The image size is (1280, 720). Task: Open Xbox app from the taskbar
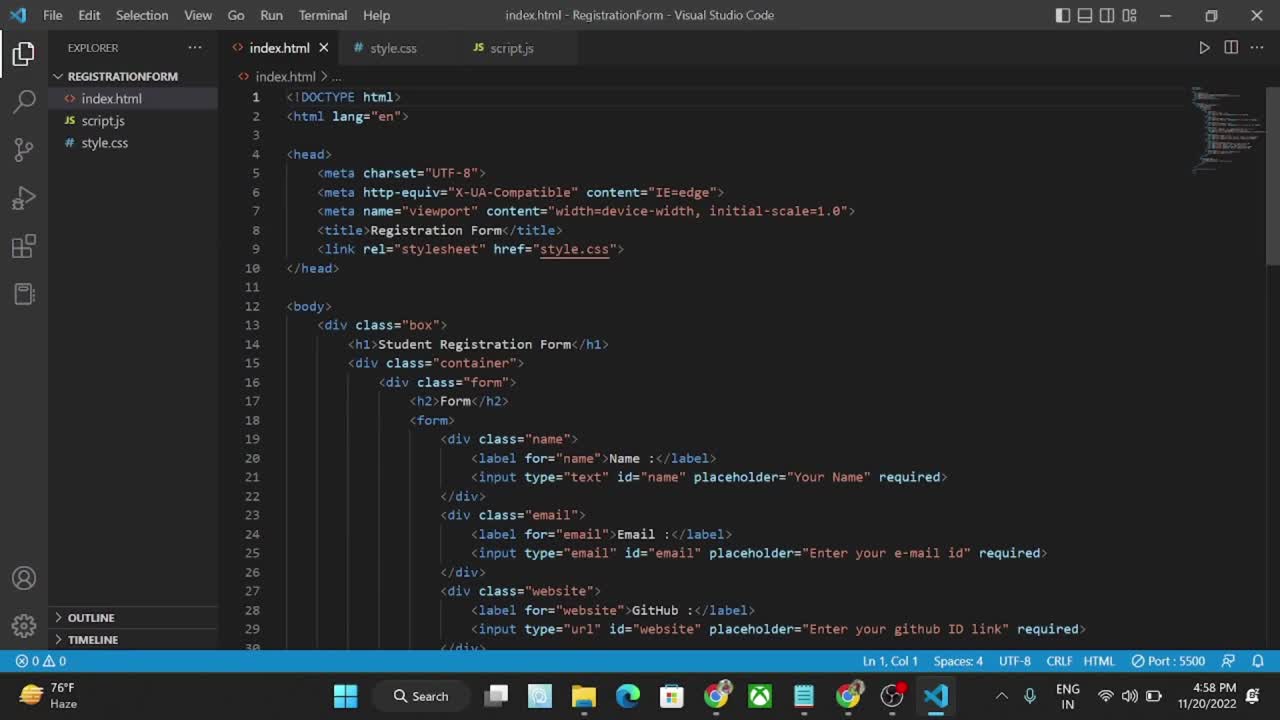pos(760,696)
